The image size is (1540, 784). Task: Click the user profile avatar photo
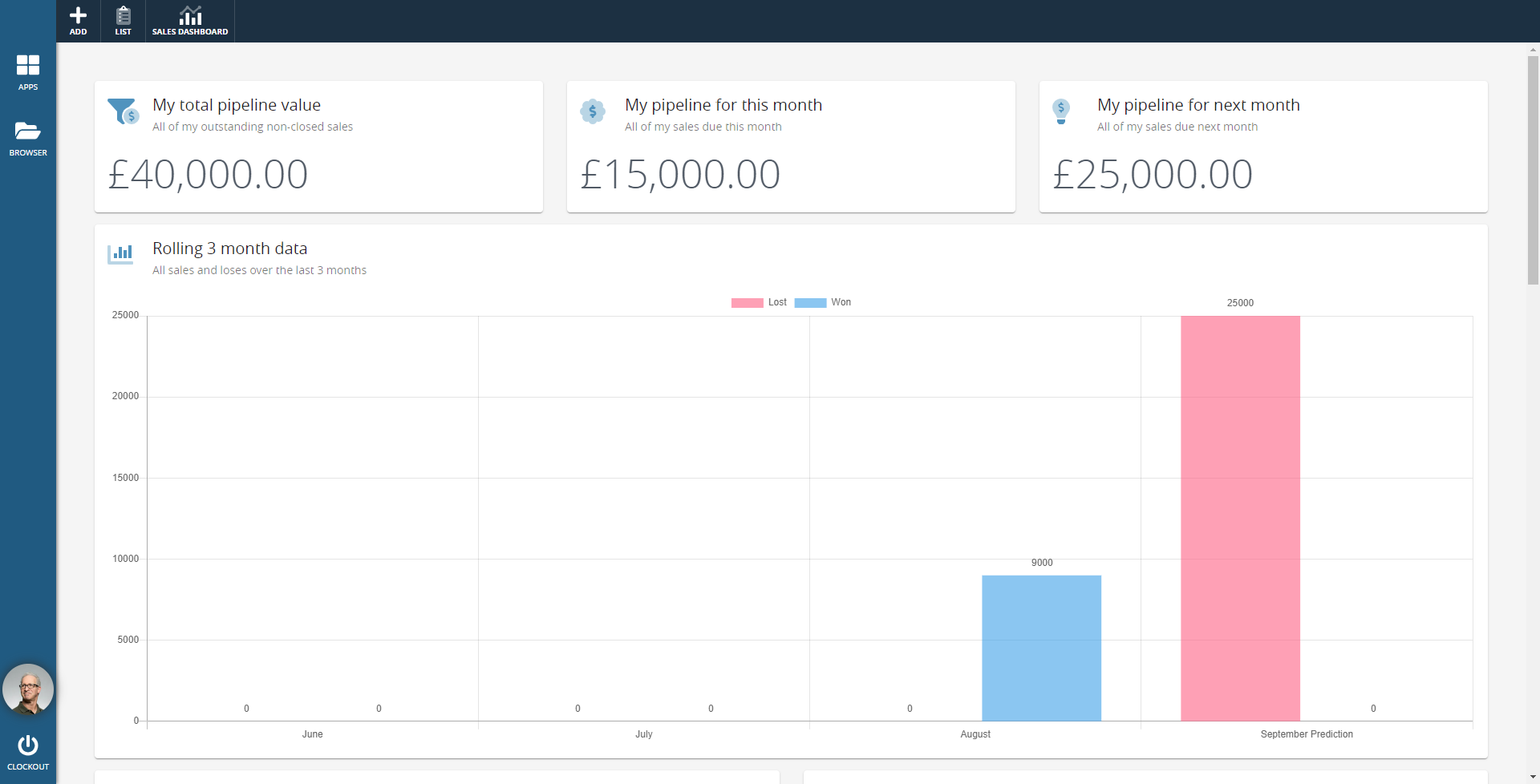[x=28, y=689]
